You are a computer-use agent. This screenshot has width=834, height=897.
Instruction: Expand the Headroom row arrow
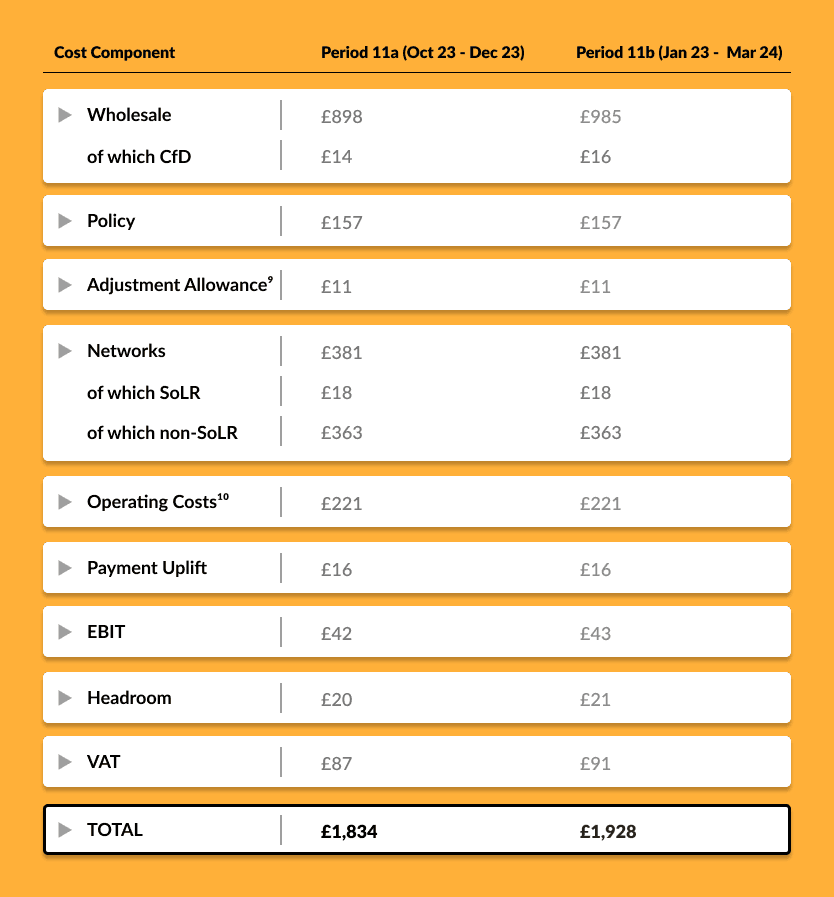pos(65,697)
